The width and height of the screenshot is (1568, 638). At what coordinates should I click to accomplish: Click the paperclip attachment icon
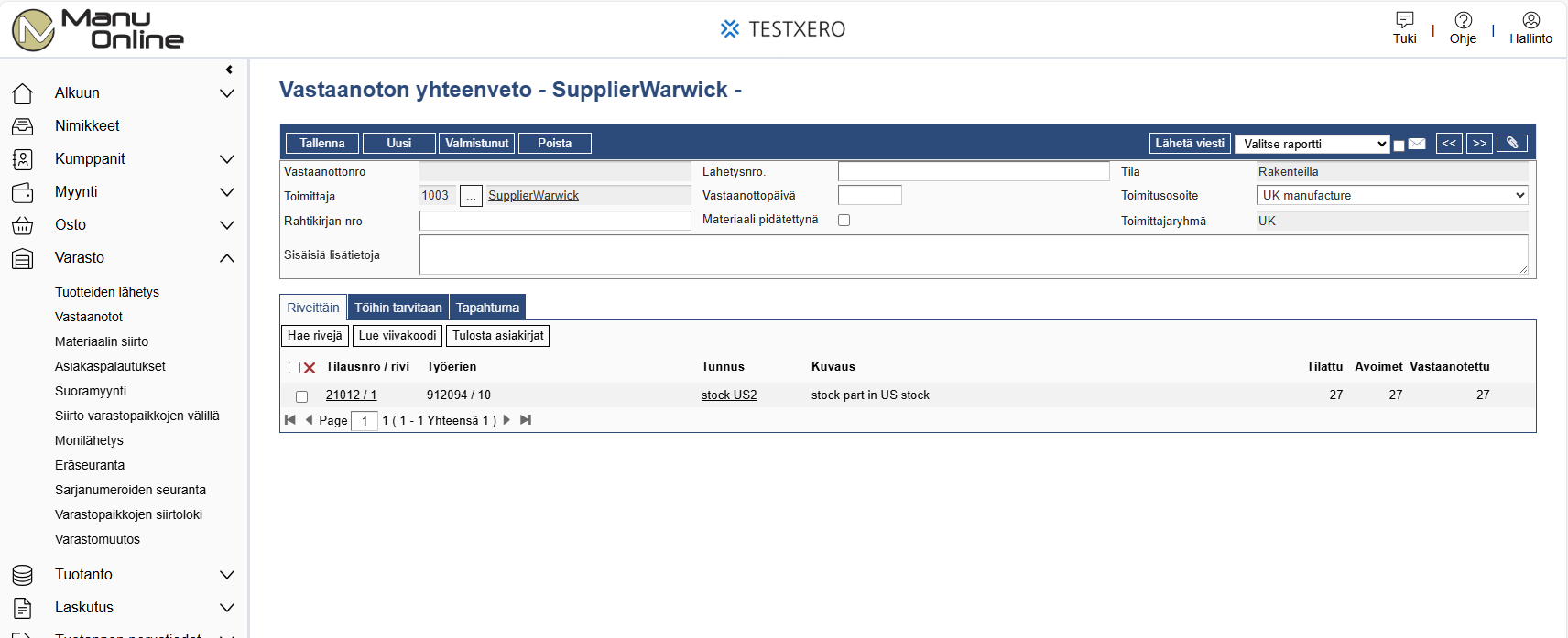(x=1511, y=143)
